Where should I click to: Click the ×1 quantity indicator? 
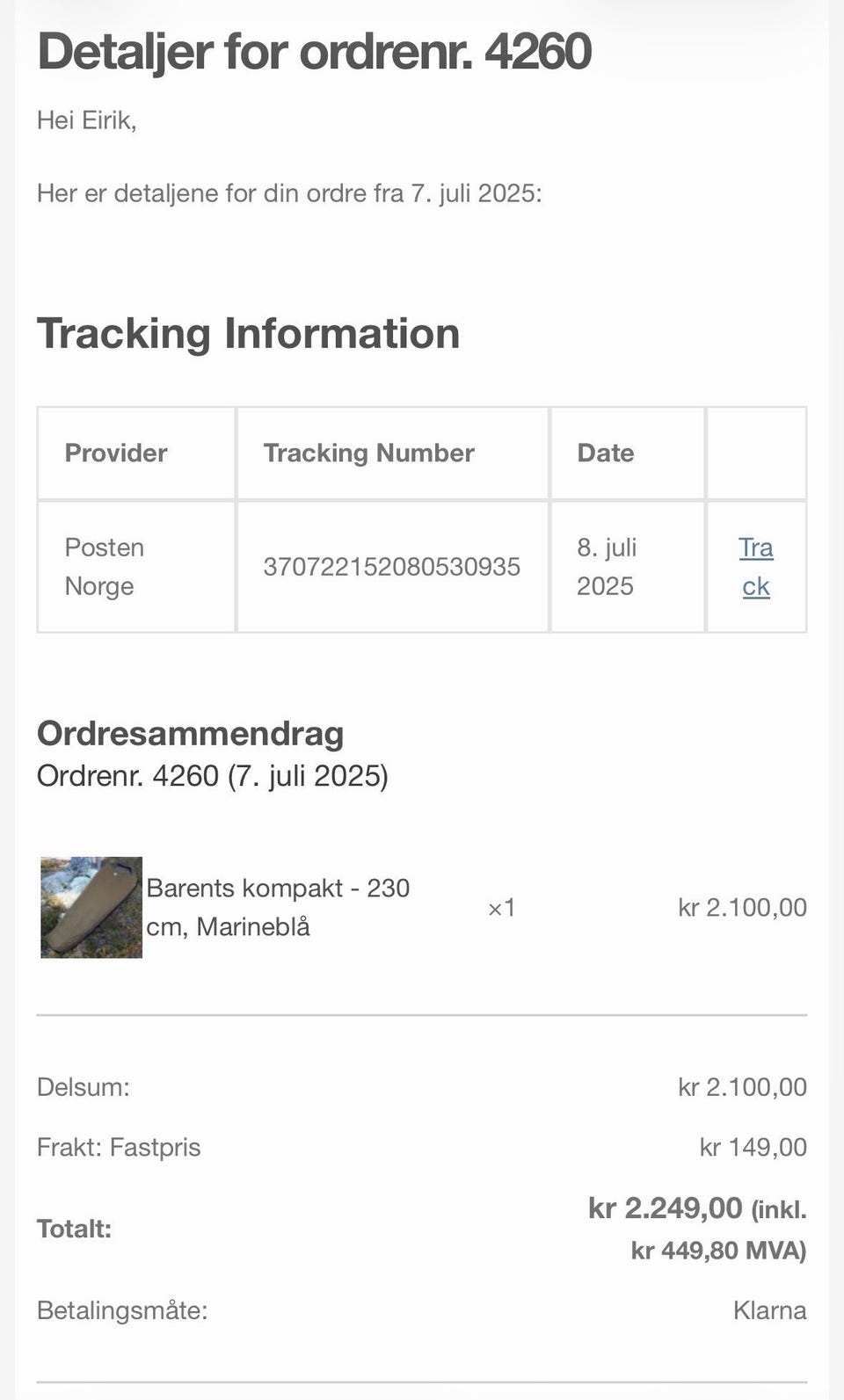click(x=501, y=908)
